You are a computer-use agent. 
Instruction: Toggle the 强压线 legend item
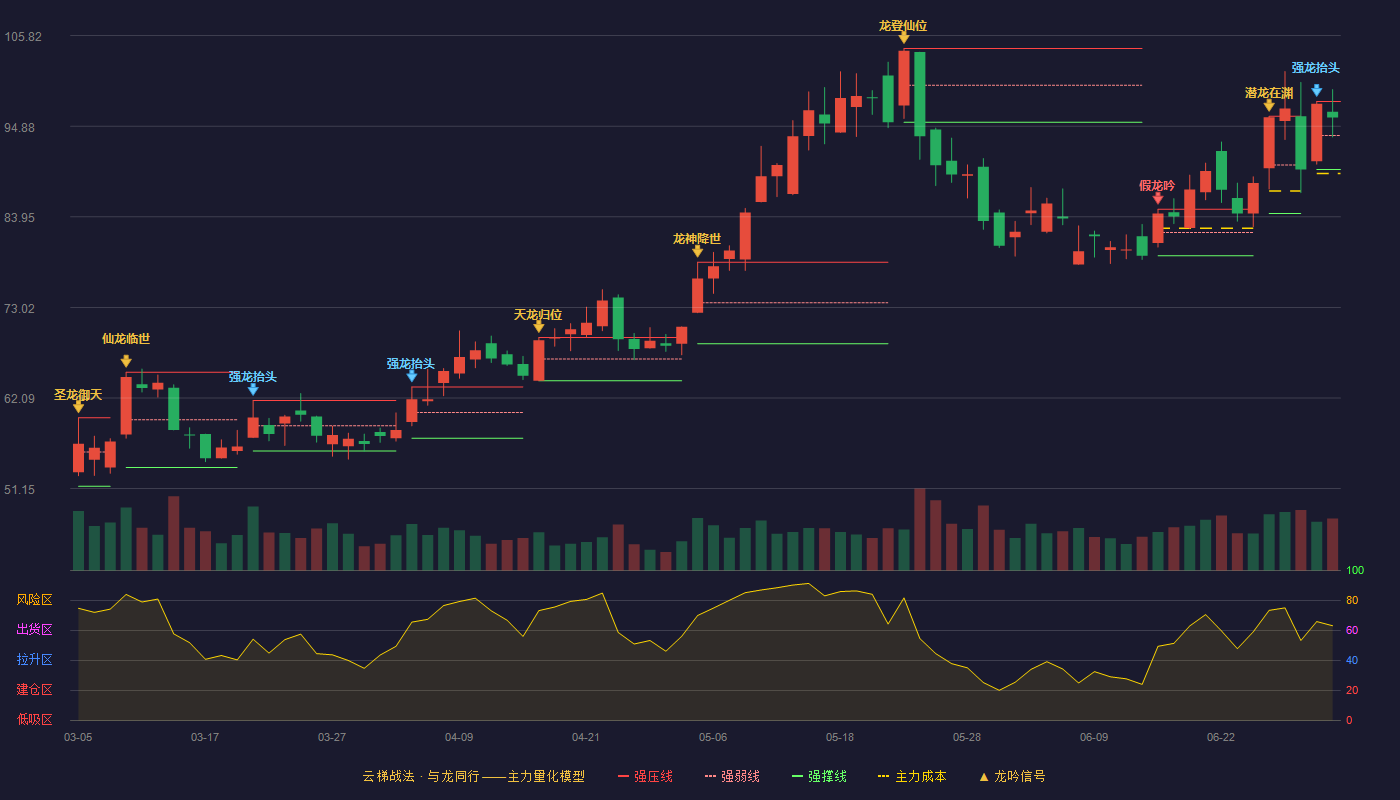[x=646, y=776]
